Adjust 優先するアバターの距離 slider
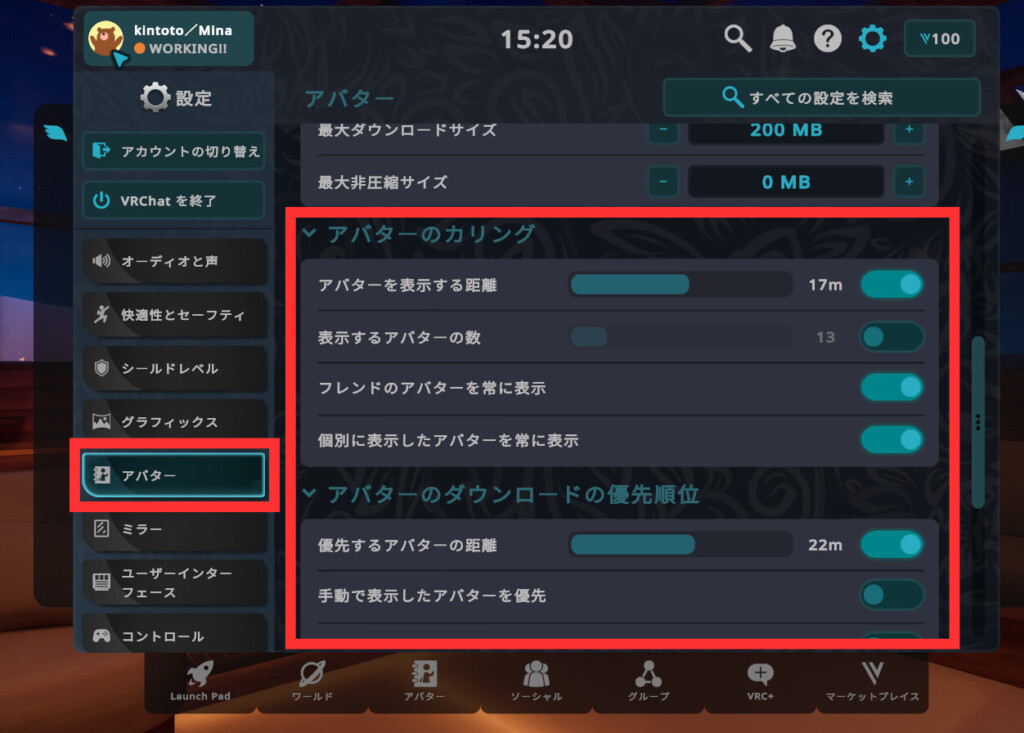This screenshot has height=733, width=1024. click(680, 544)
